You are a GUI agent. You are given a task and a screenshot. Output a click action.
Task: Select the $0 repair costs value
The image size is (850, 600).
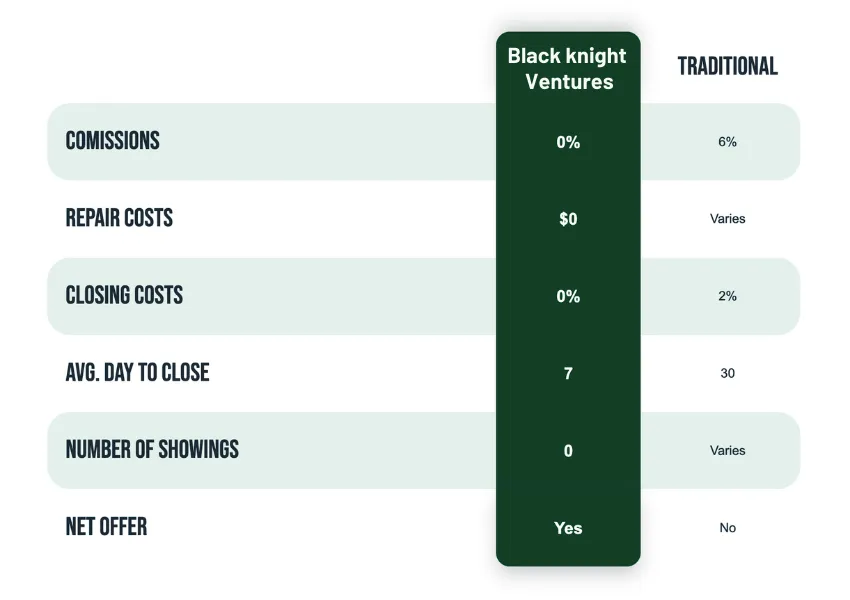tap(568, 219)
